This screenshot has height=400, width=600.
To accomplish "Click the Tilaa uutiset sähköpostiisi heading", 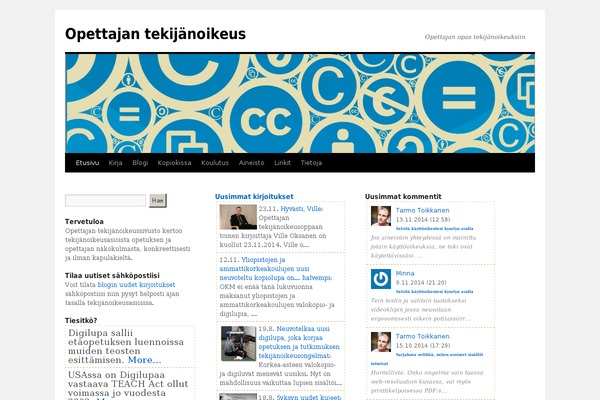I will pyautogui.click(x=112, y=276).
